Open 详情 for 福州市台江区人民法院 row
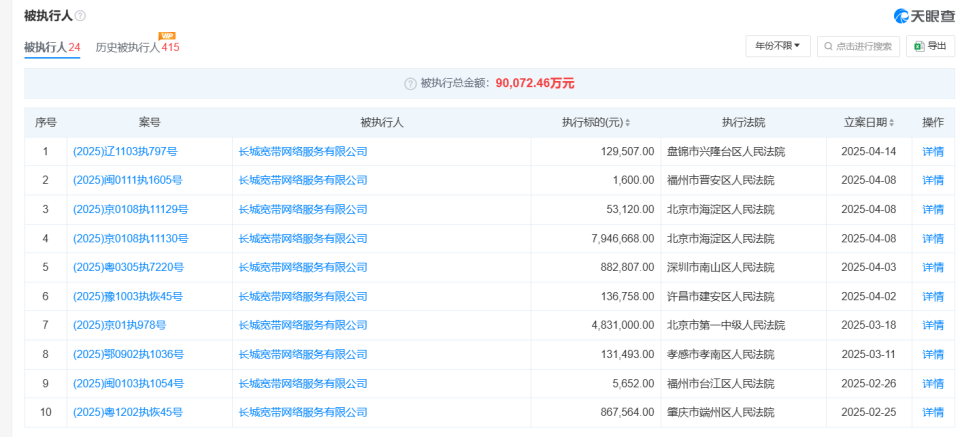960x437 pixels. 933,384
